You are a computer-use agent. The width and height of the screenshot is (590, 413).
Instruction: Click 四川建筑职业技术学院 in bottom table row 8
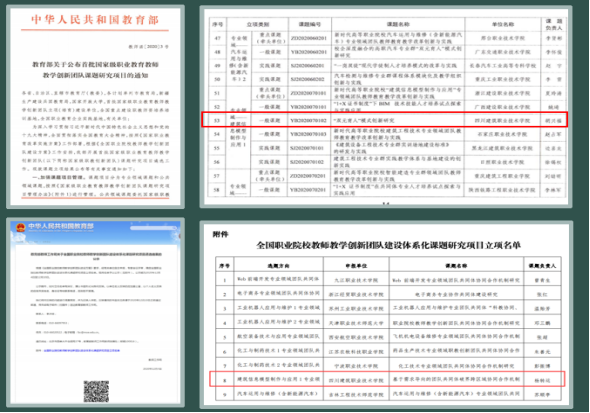tap(356, 380)
